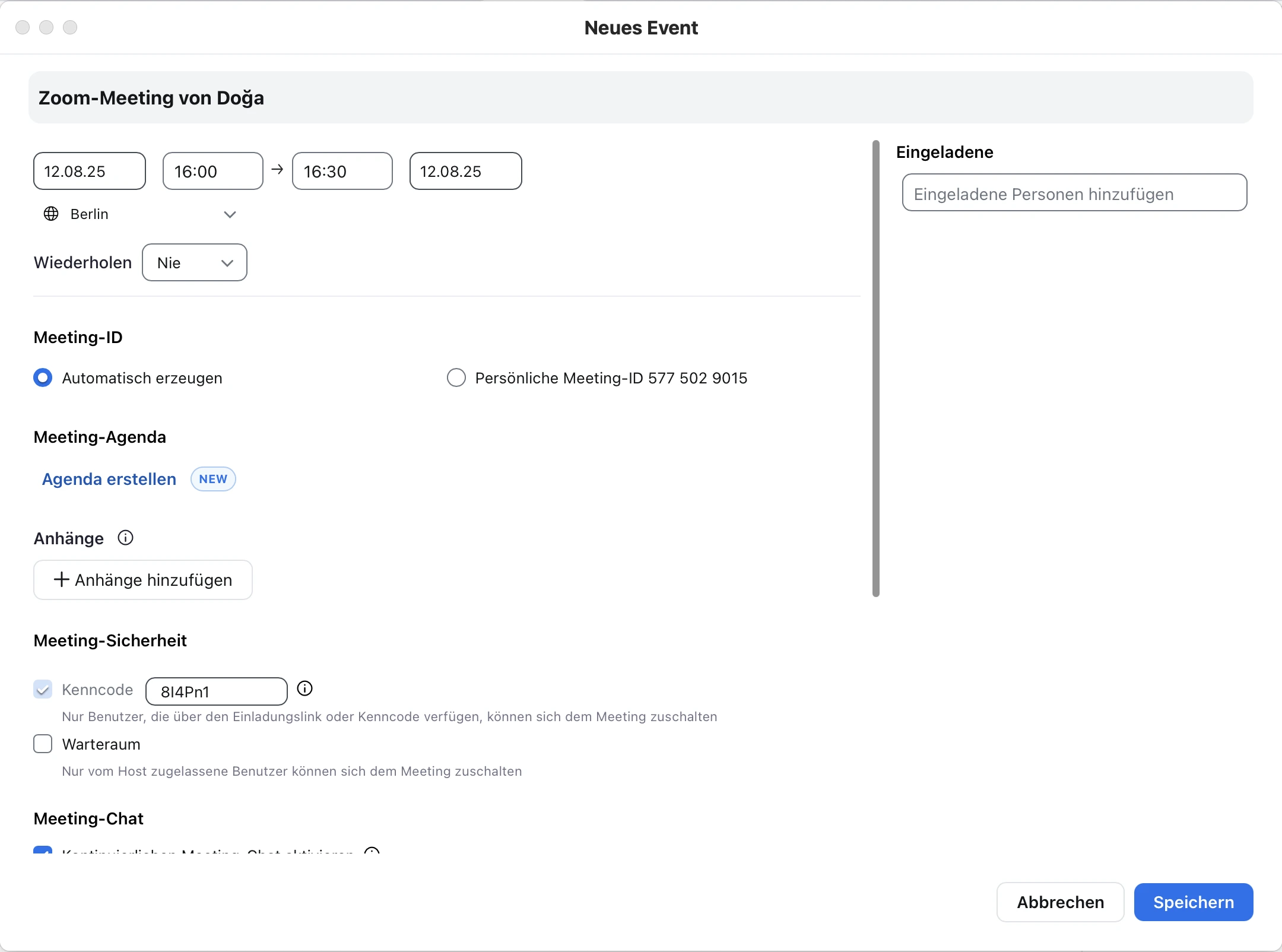
Task: Open the 16:30 end time selector
Action: click(342, 171)
